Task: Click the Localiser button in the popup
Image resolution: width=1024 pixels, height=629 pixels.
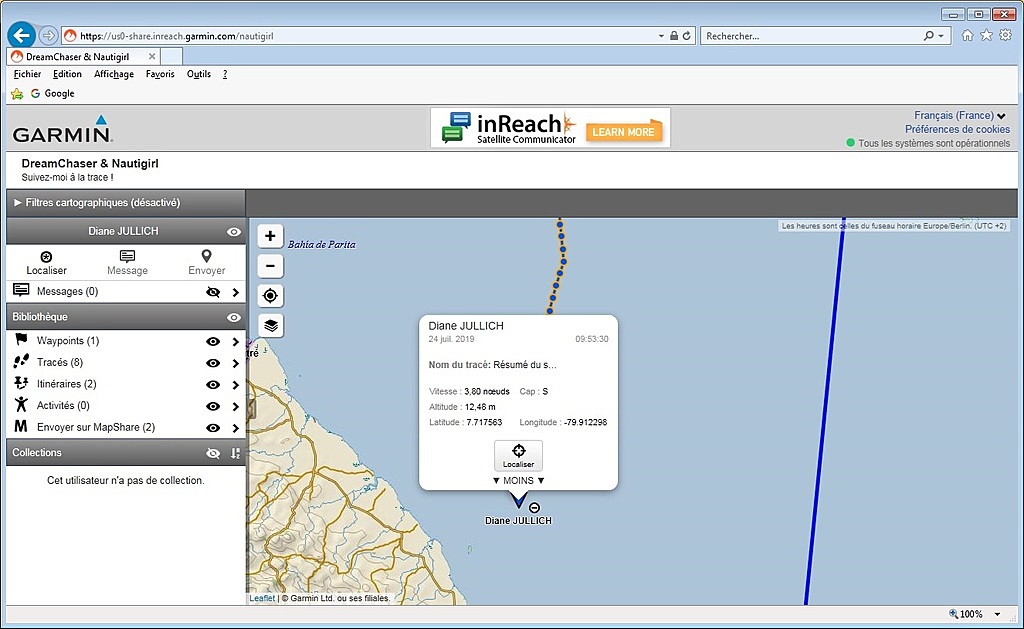Action: (519, 455)
